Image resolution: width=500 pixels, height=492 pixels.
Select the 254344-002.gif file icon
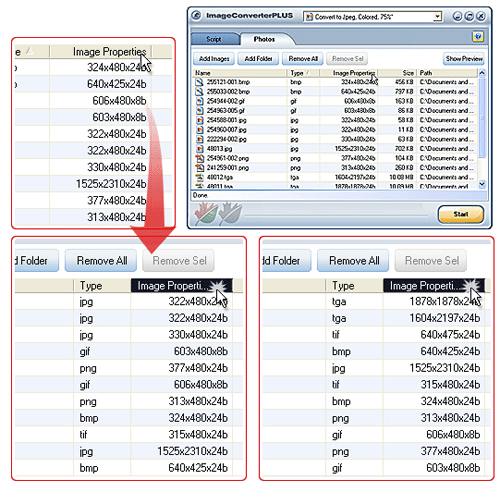pyautogui.click(x=199, y=101)
